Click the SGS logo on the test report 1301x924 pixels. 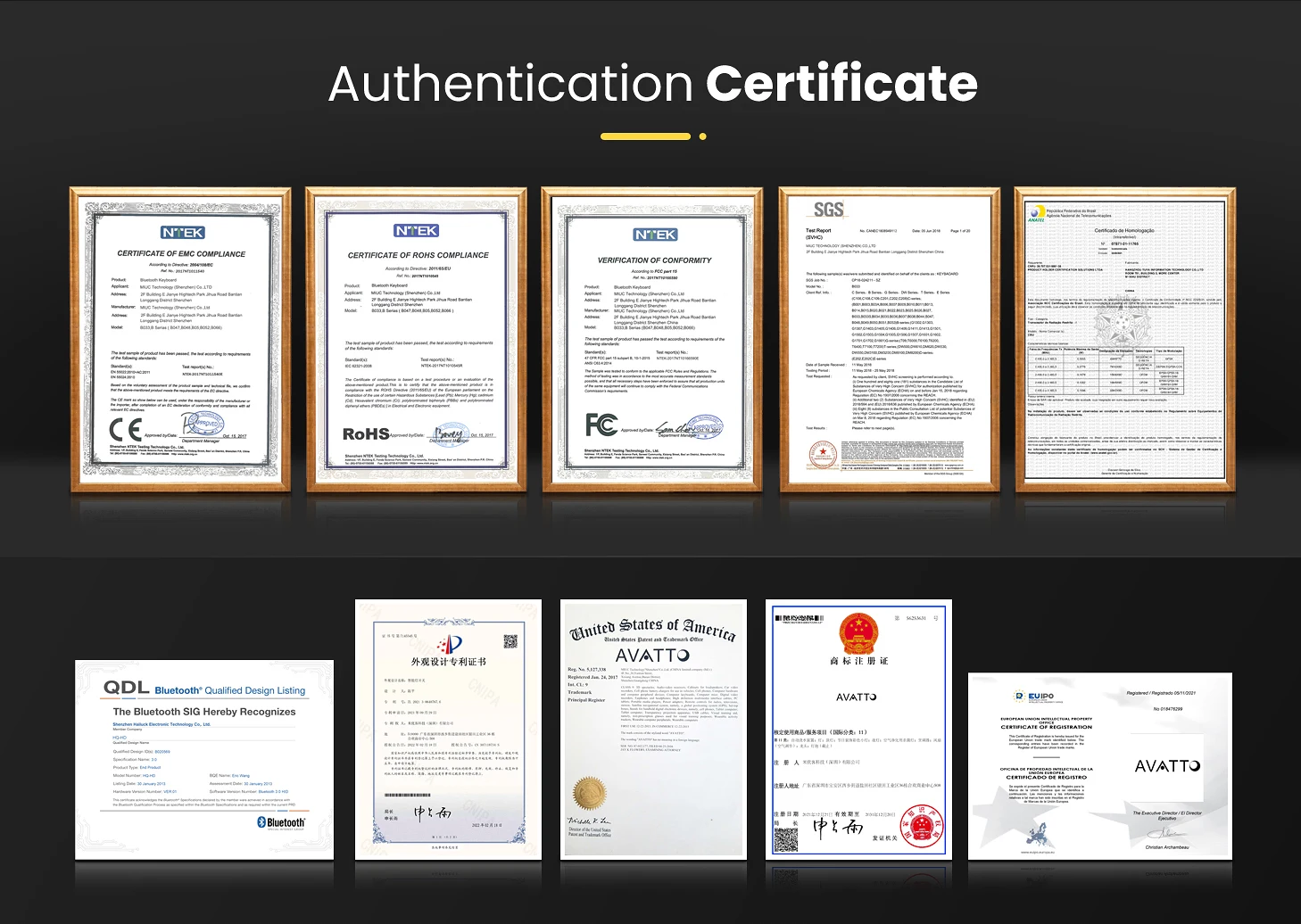[828, 210]
